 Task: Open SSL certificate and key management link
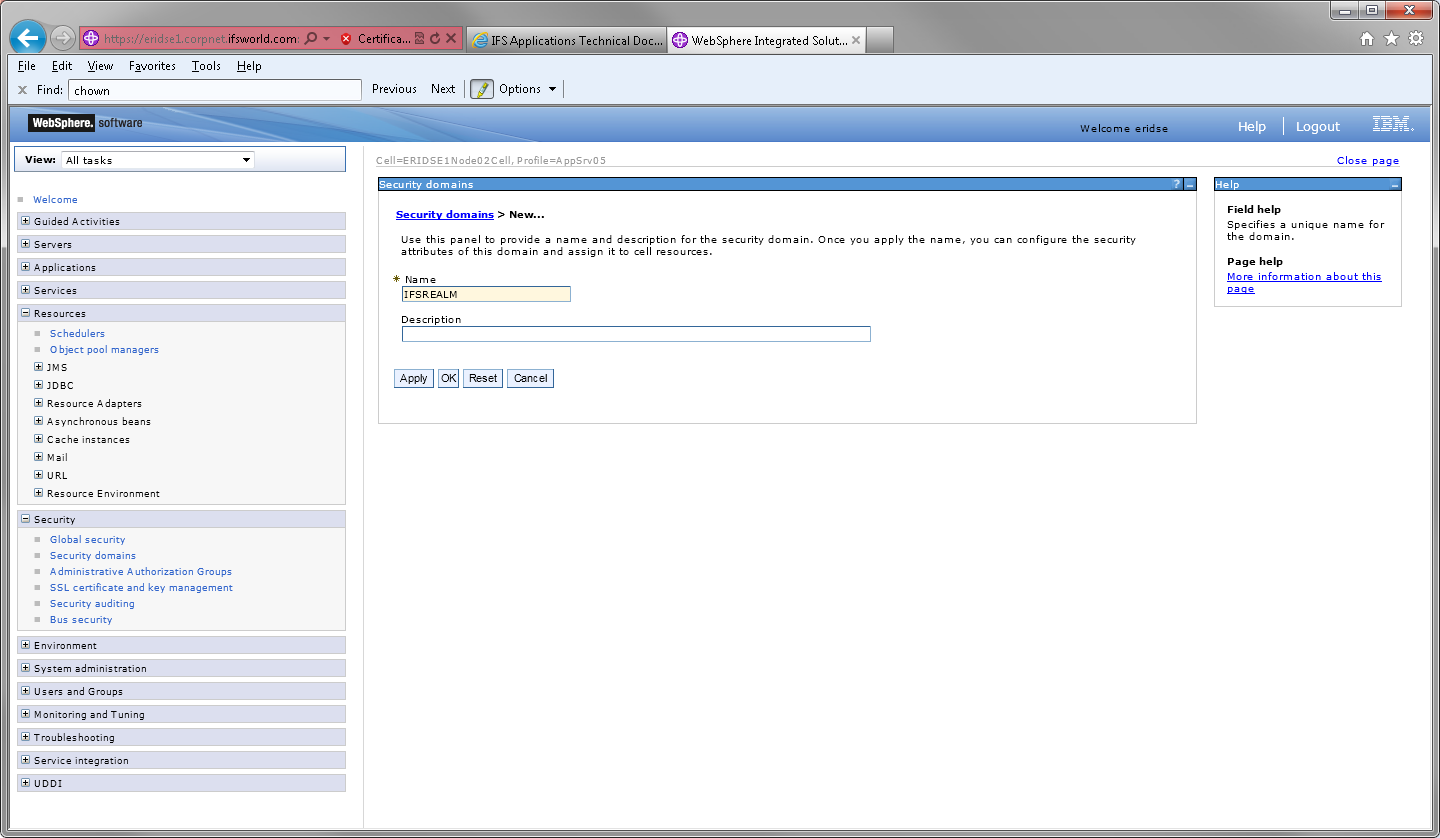point(141,587)
